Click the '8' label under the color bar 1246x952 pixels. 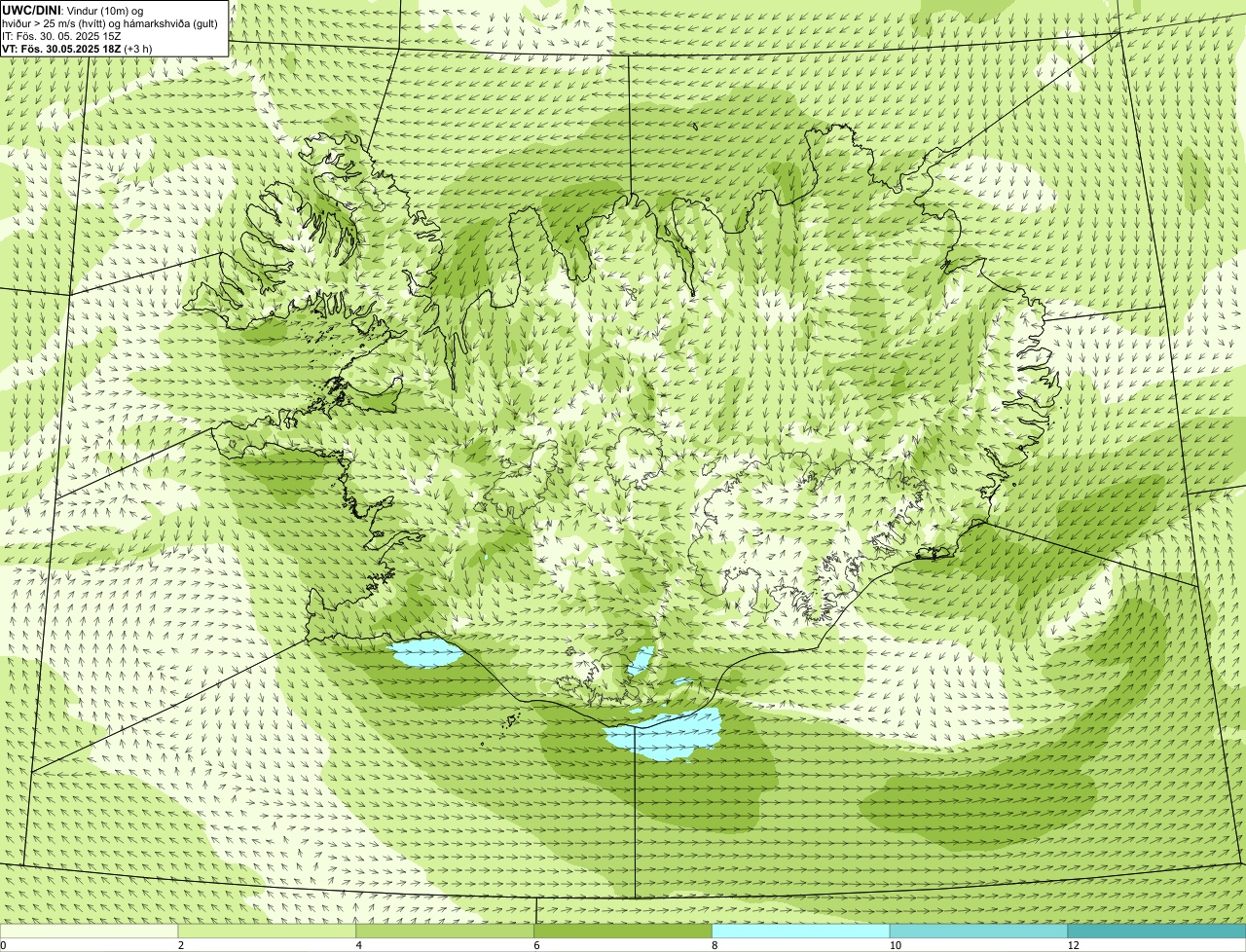pos(715,945)
